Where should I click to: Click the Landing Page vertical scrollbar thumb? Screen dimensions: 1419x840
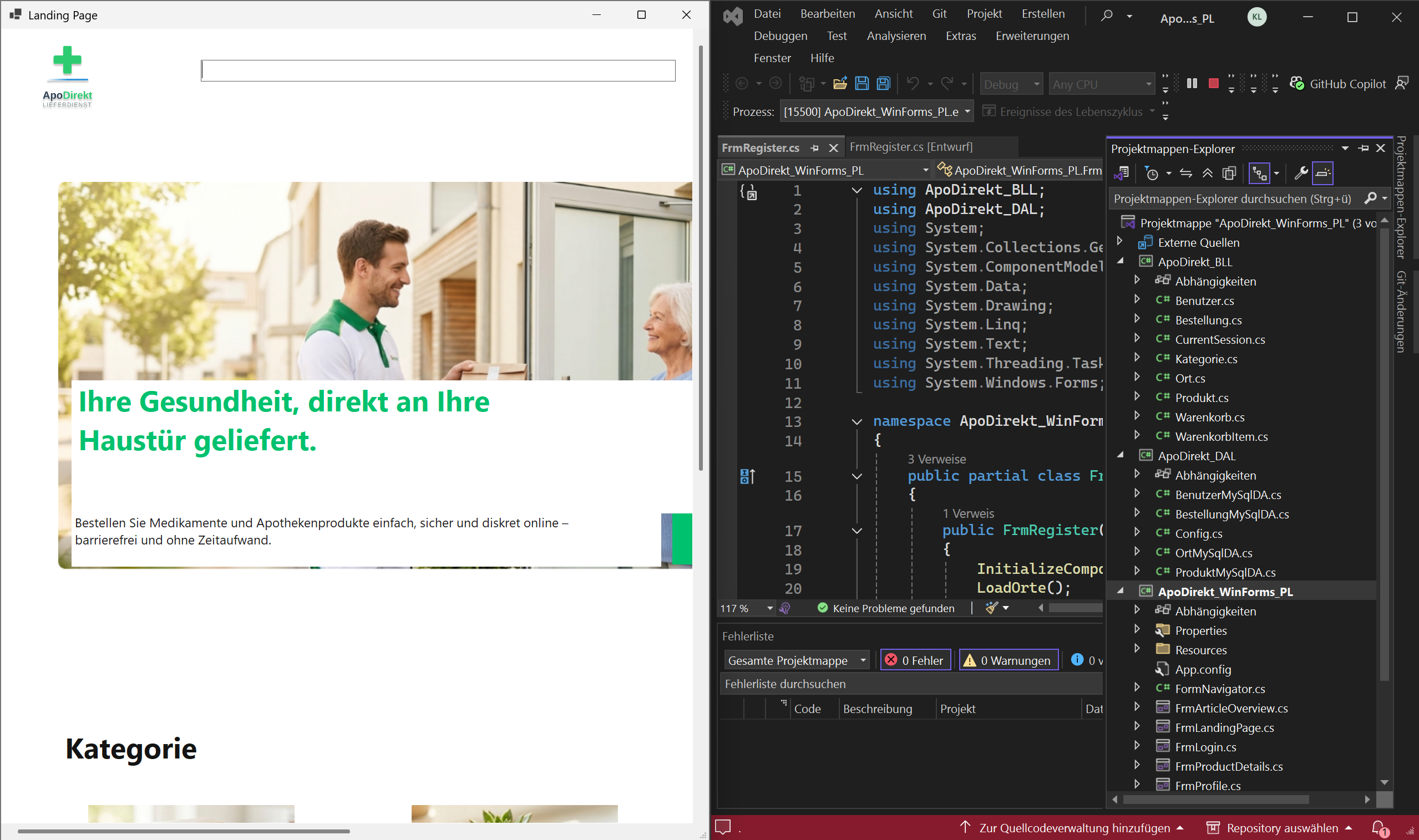pos(701,258)
